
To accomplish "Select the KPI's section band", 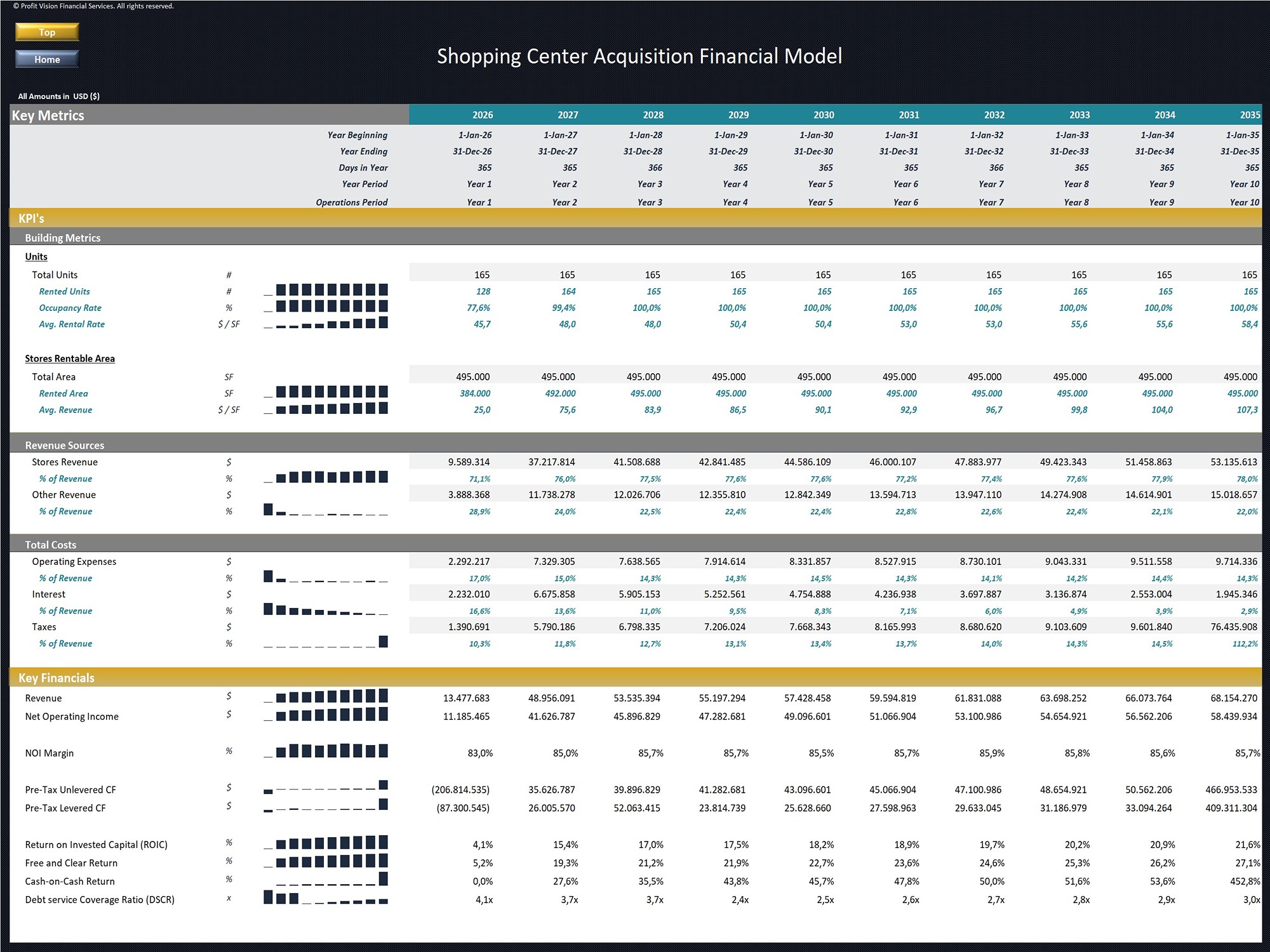I will tap(636, 218).
